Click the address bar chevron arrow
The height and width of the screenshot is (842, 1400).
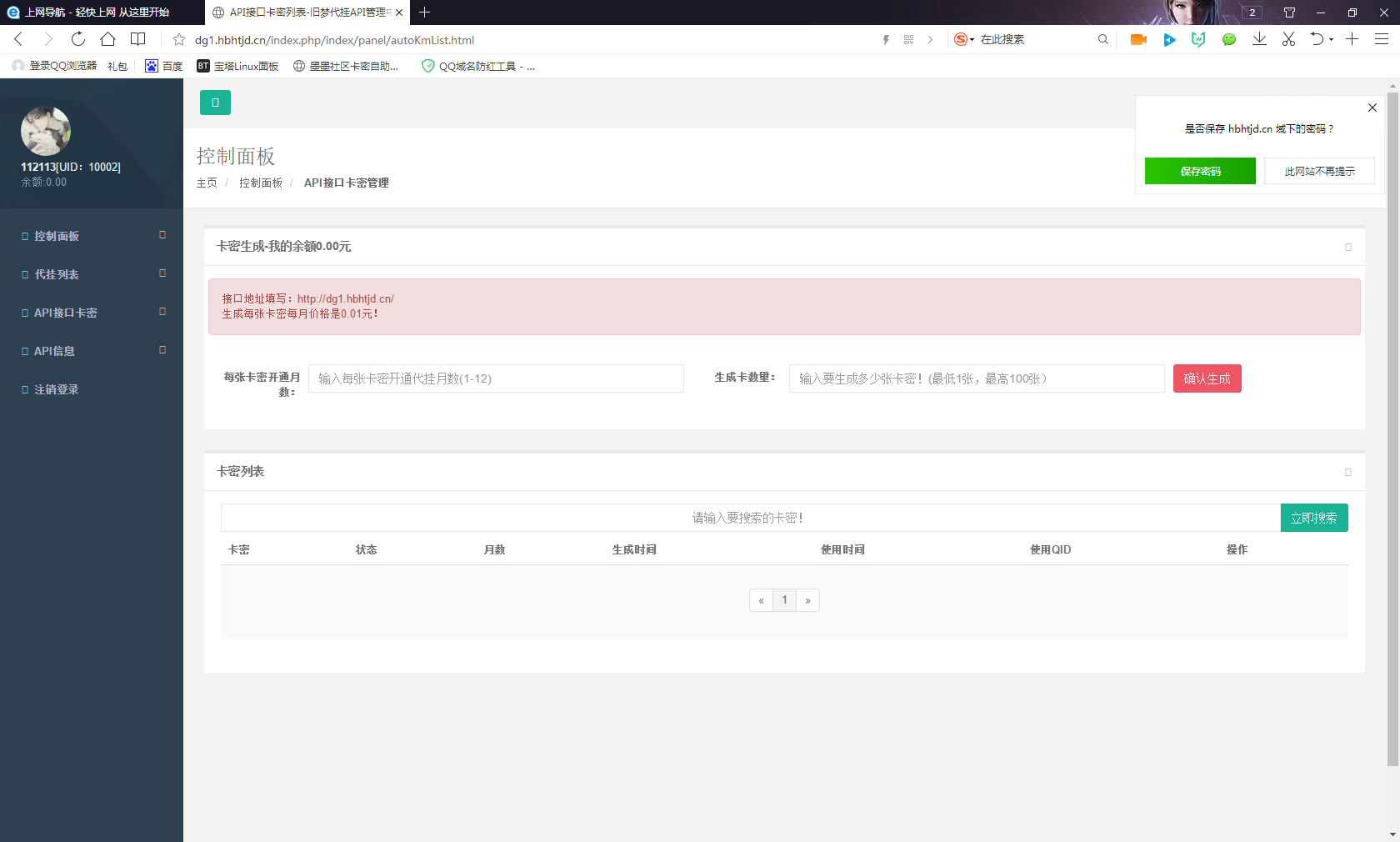pyautogui.click(x=930, y=39)
